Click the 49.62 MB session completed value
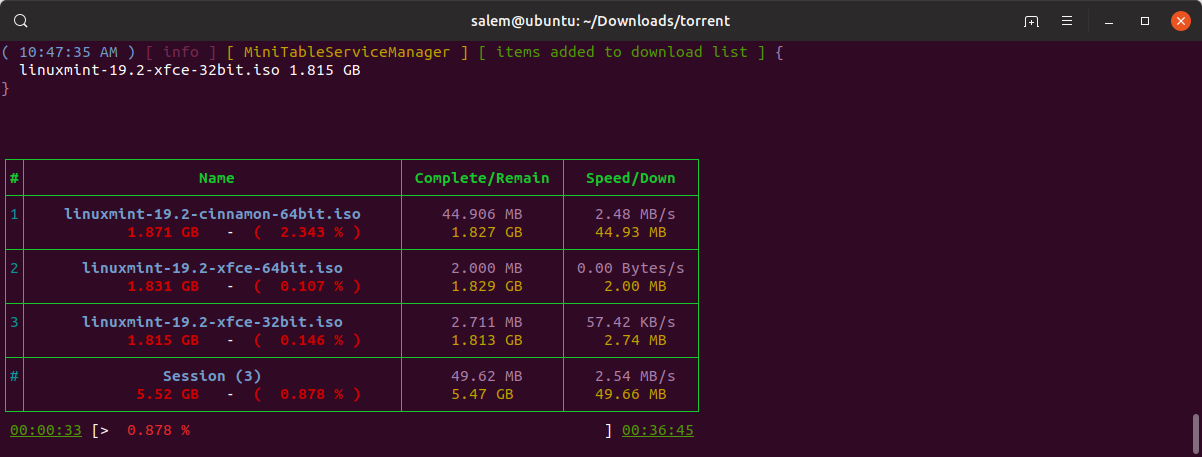 tap(487, 376)
